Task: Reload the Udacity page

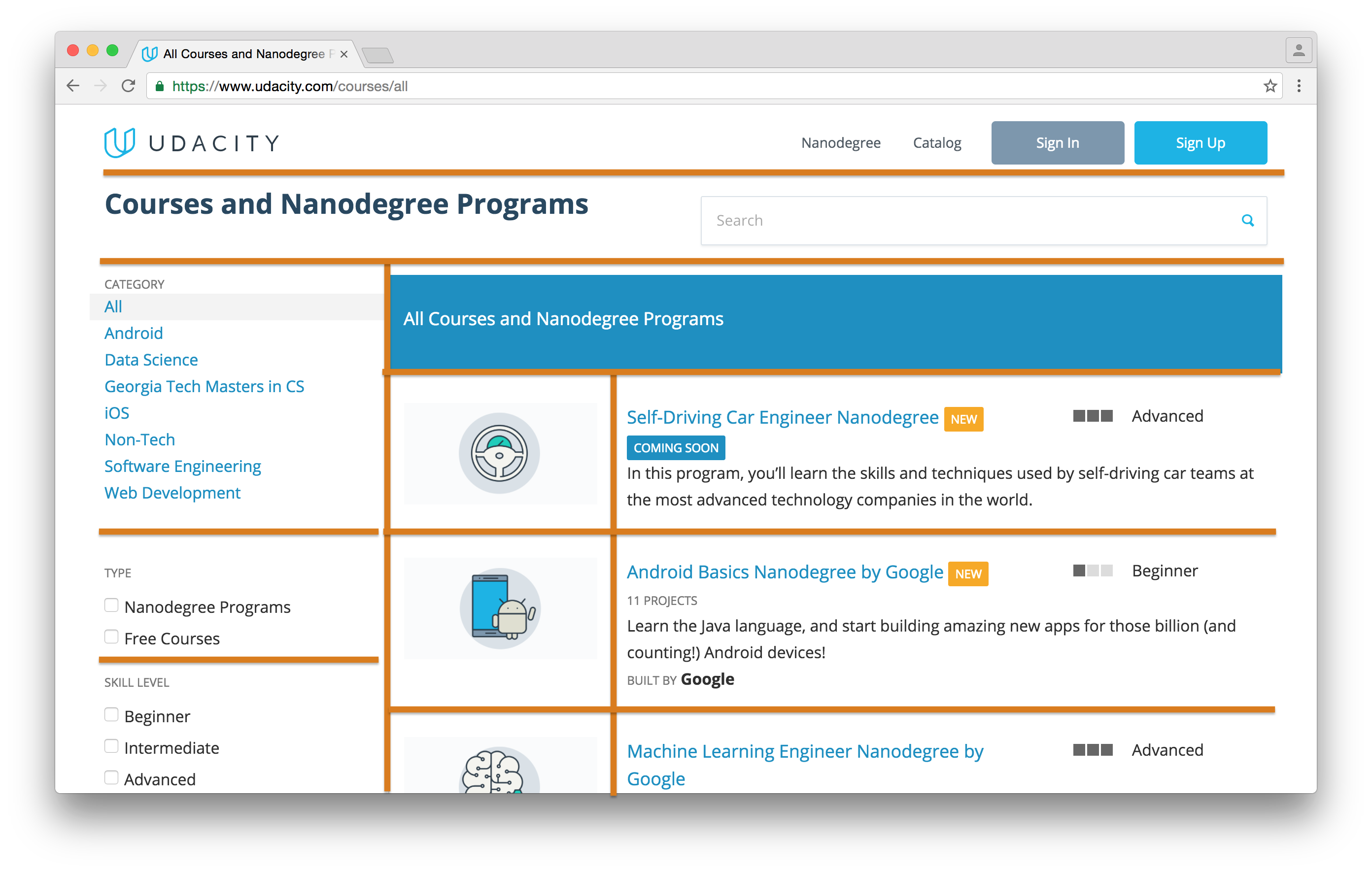Action: (x=129, y=86)
